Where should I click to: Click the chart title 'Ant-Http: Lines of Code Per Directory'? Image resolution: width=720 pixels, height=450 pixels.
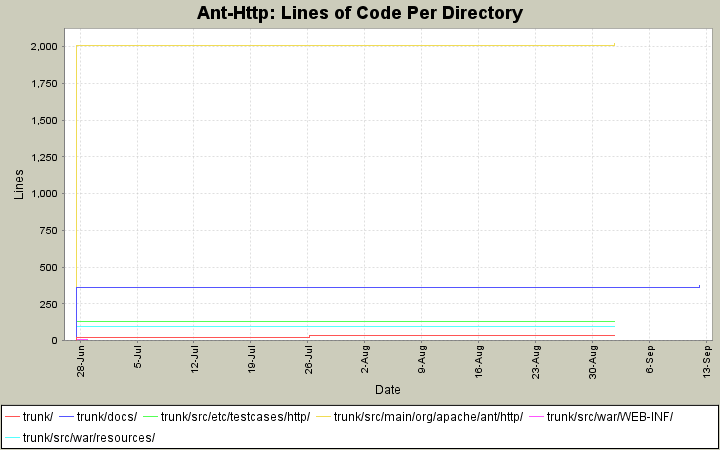[x=360, y=13]
